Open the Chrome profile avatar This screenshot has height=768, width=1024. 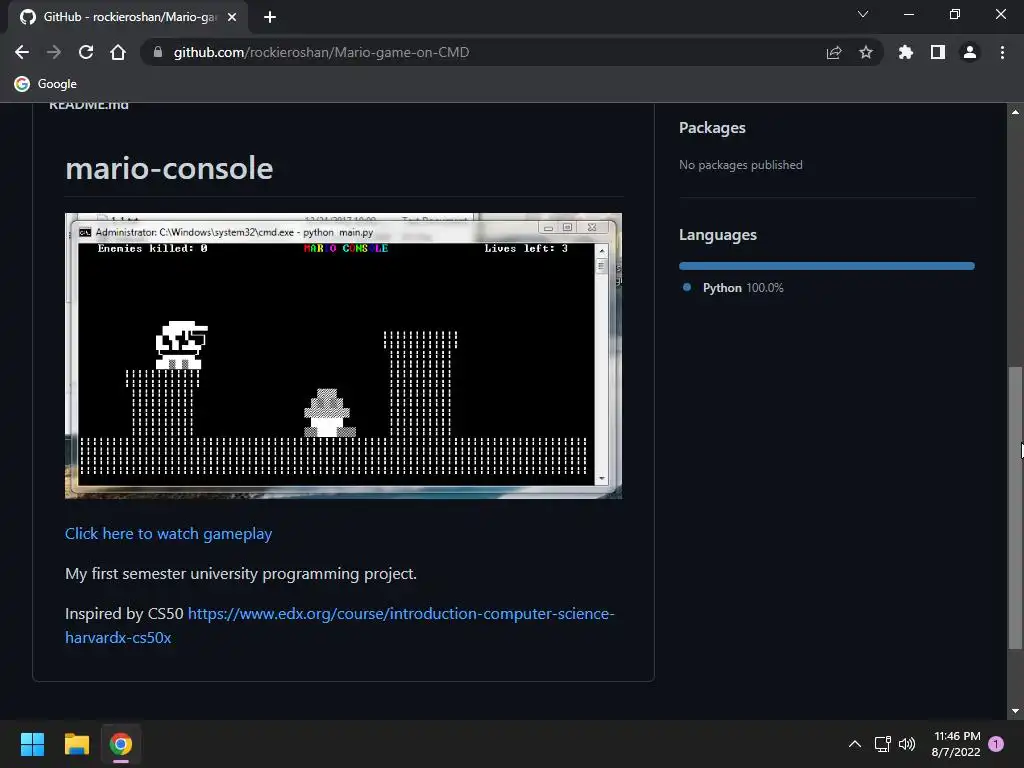tap(970, 52)
